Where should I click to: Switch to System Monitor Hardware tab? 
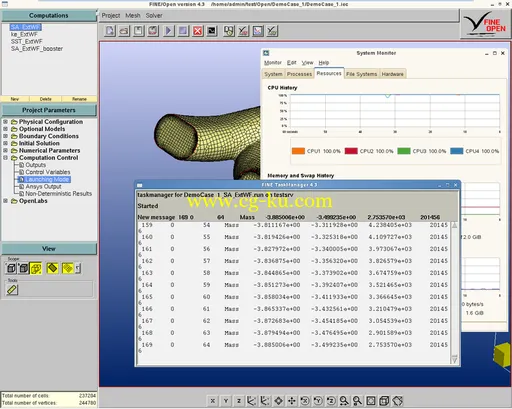(392, 74)
